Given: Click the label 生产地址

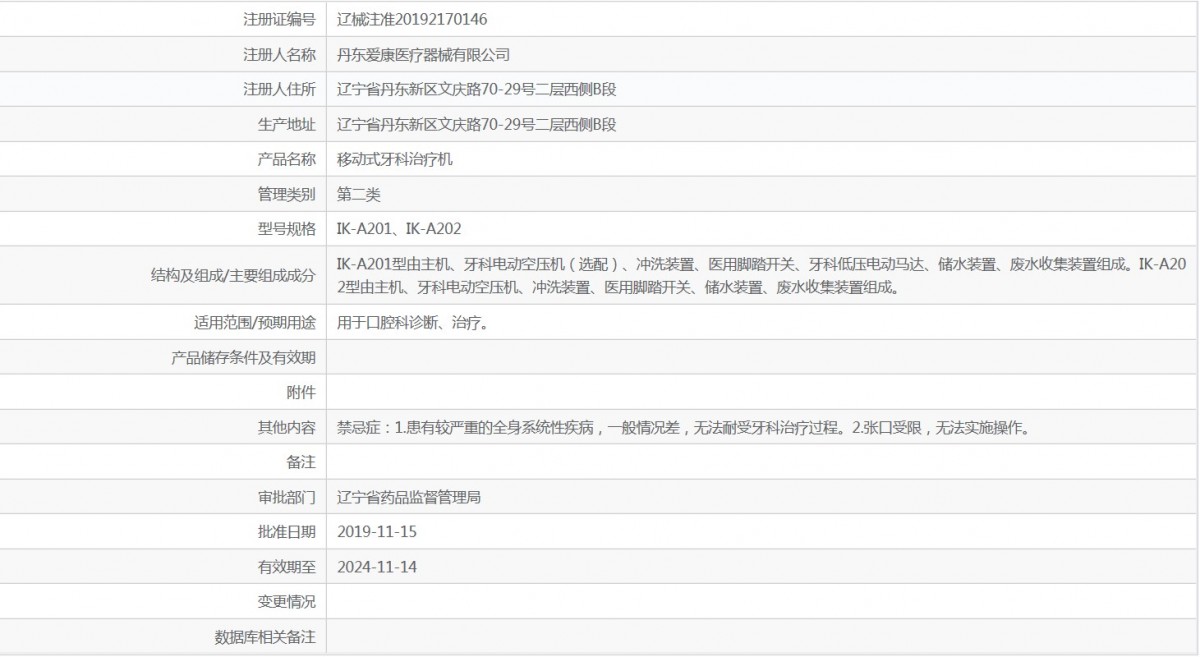Looking at the screenshot, I should [x=286, y=125].
